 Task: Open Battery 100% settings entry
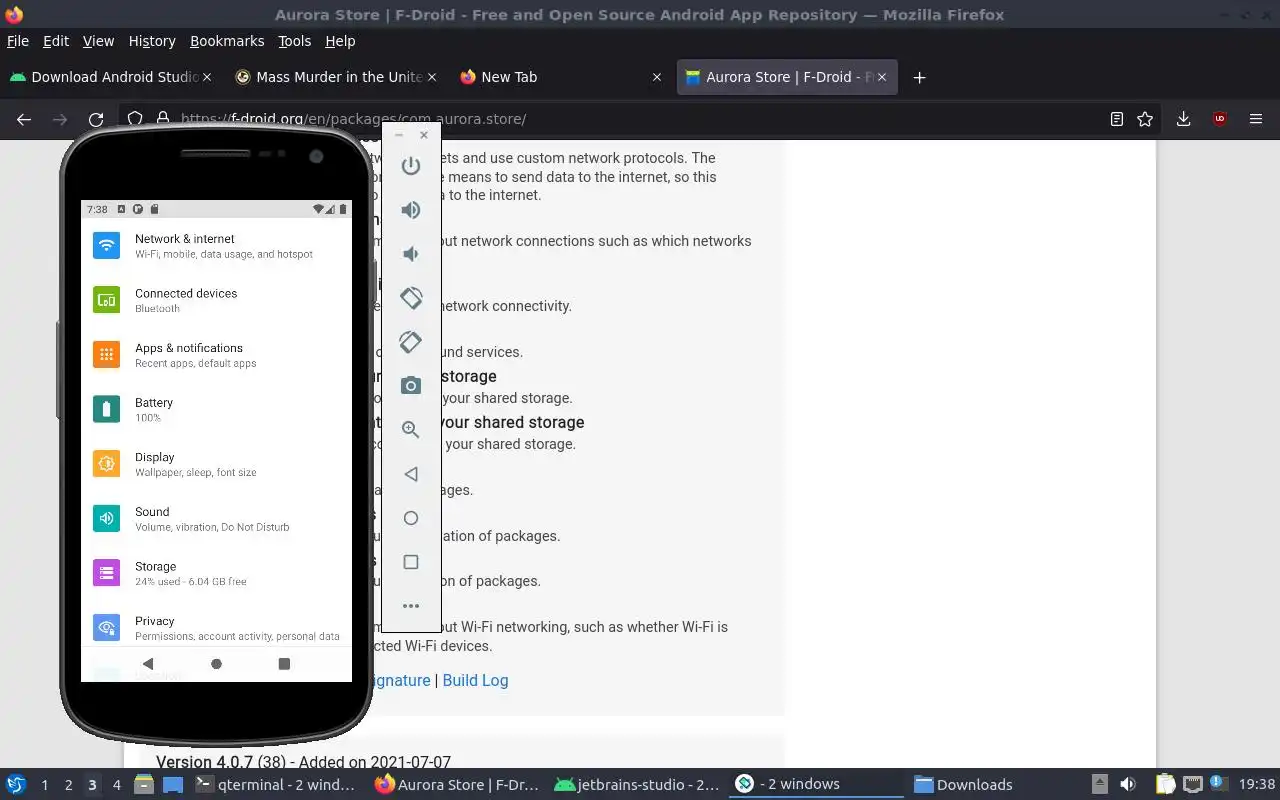(x=216, y=409)
